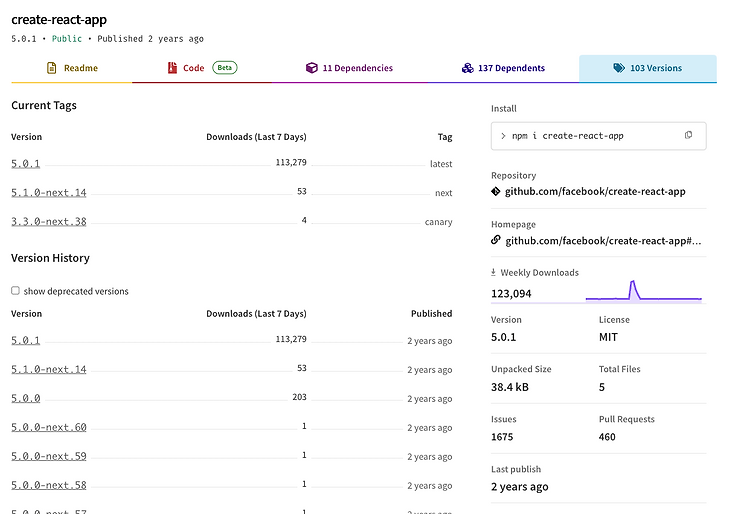Click the Readme file icon
Image resolution: width=750 pixels, height=514 pixels.
[x=52, y=68]
